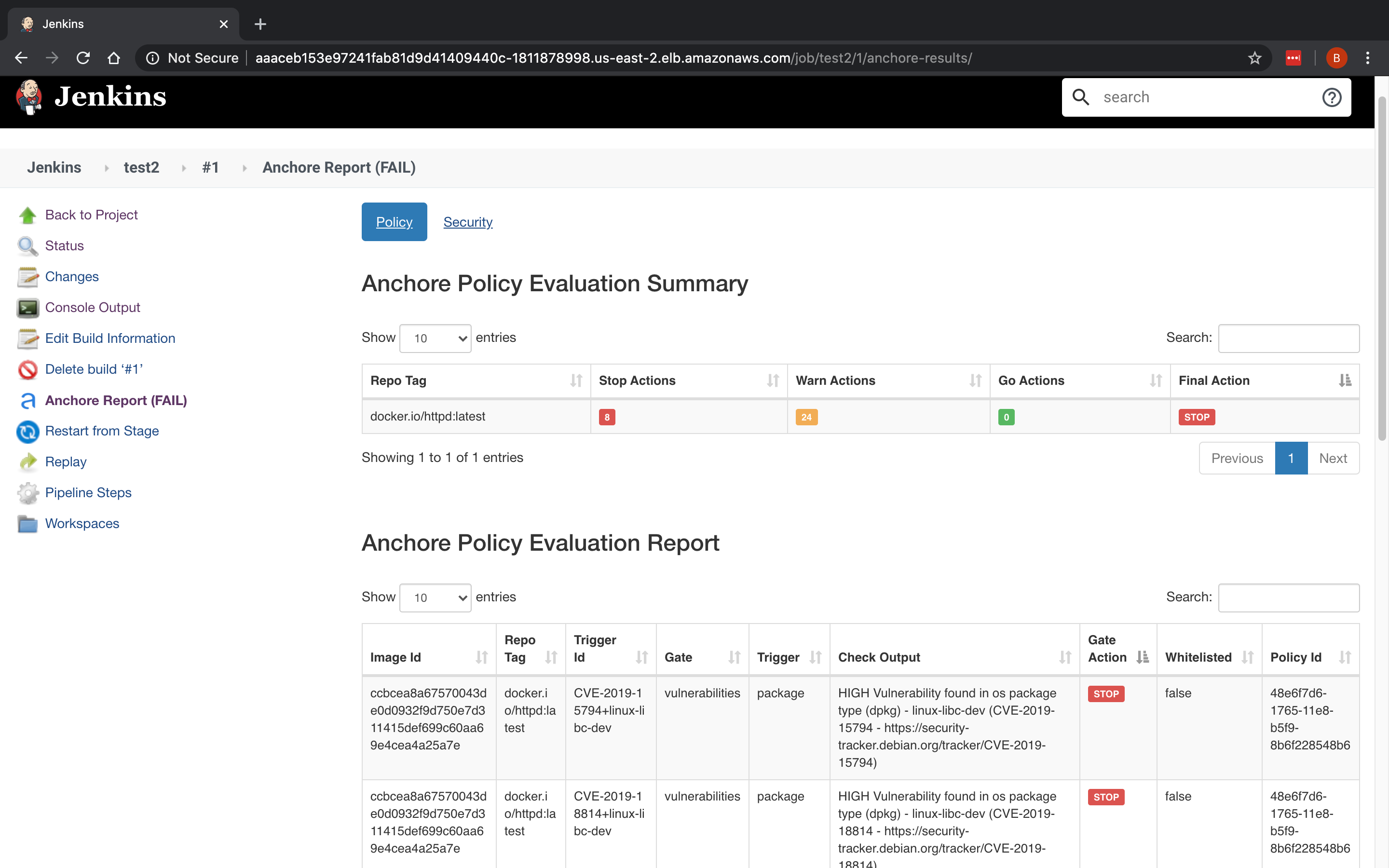
Task: Go back with browser back arrow
Action: tap(21, 58)
